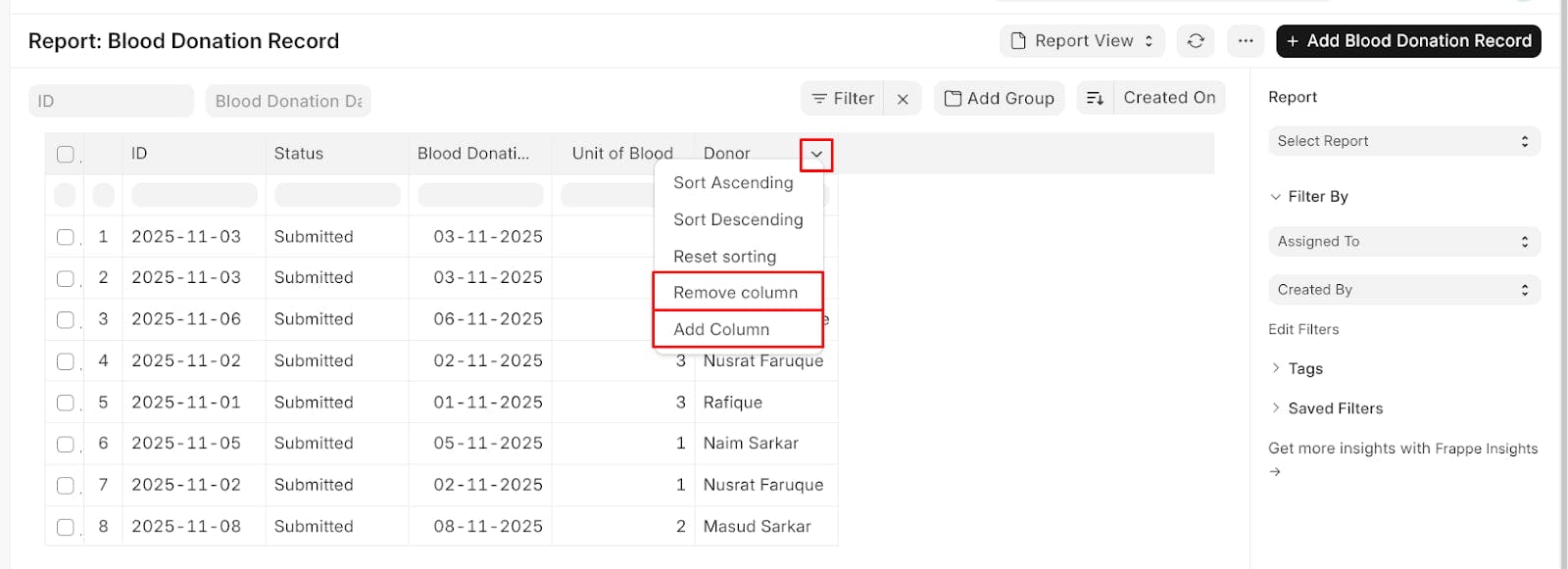Click the Blood Donati... column header
Image resolution: width=1568 pixels, height=569 pixels.
(480, 154)
